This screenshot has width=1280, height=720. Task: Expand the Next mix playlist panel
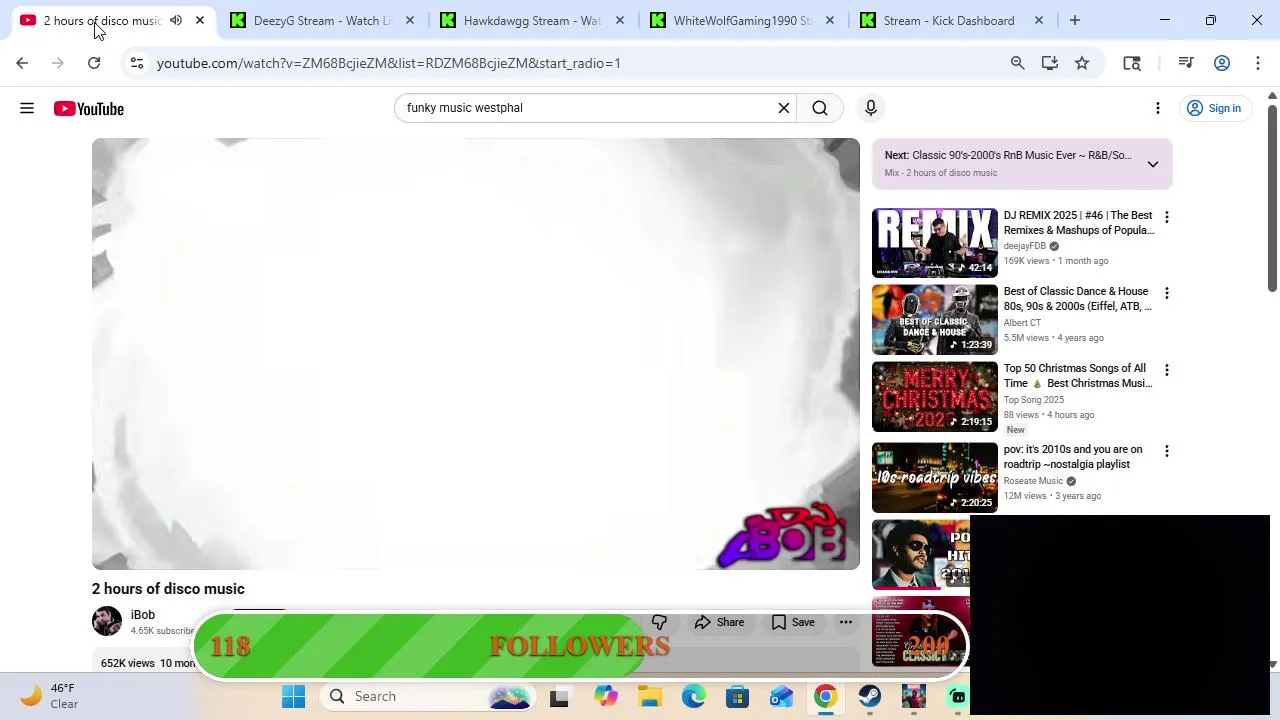tap(1153, 164)
